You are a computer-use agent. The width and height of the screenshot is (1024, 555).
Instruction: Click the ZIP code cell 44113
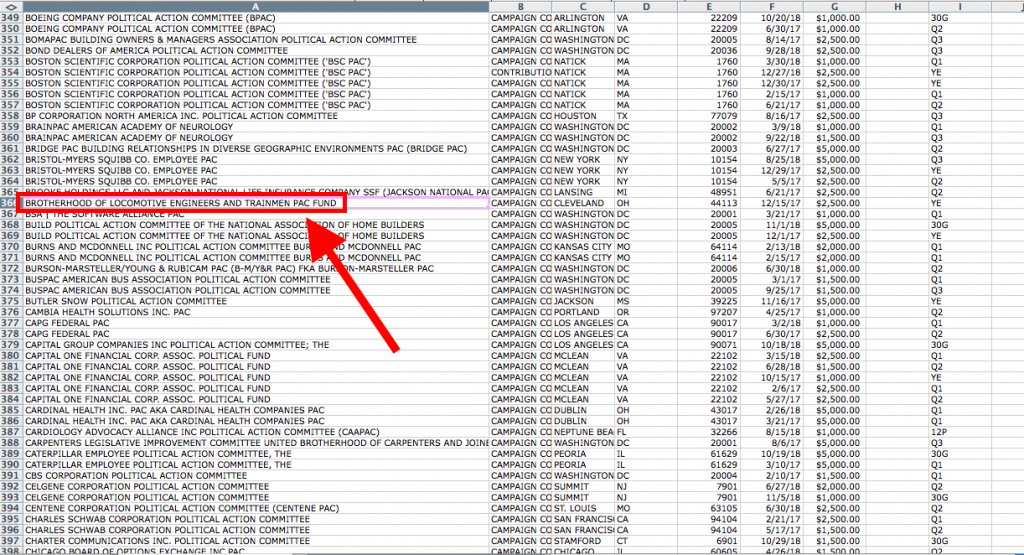point(709,203)
